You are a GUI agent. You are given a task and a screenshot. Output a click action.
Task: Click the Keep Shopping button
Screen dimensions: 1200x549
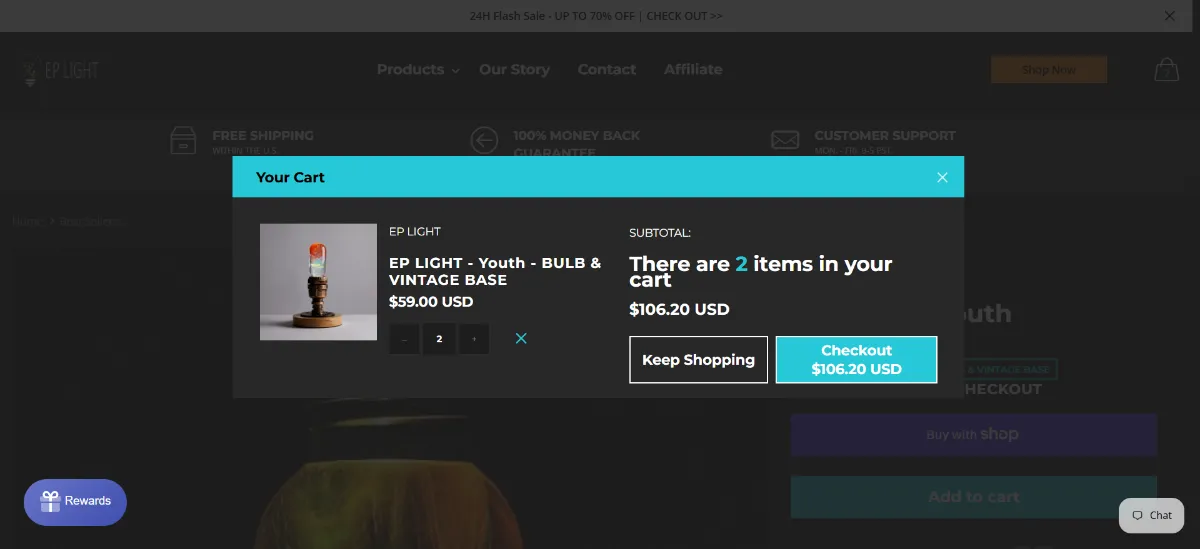point(699,360)
